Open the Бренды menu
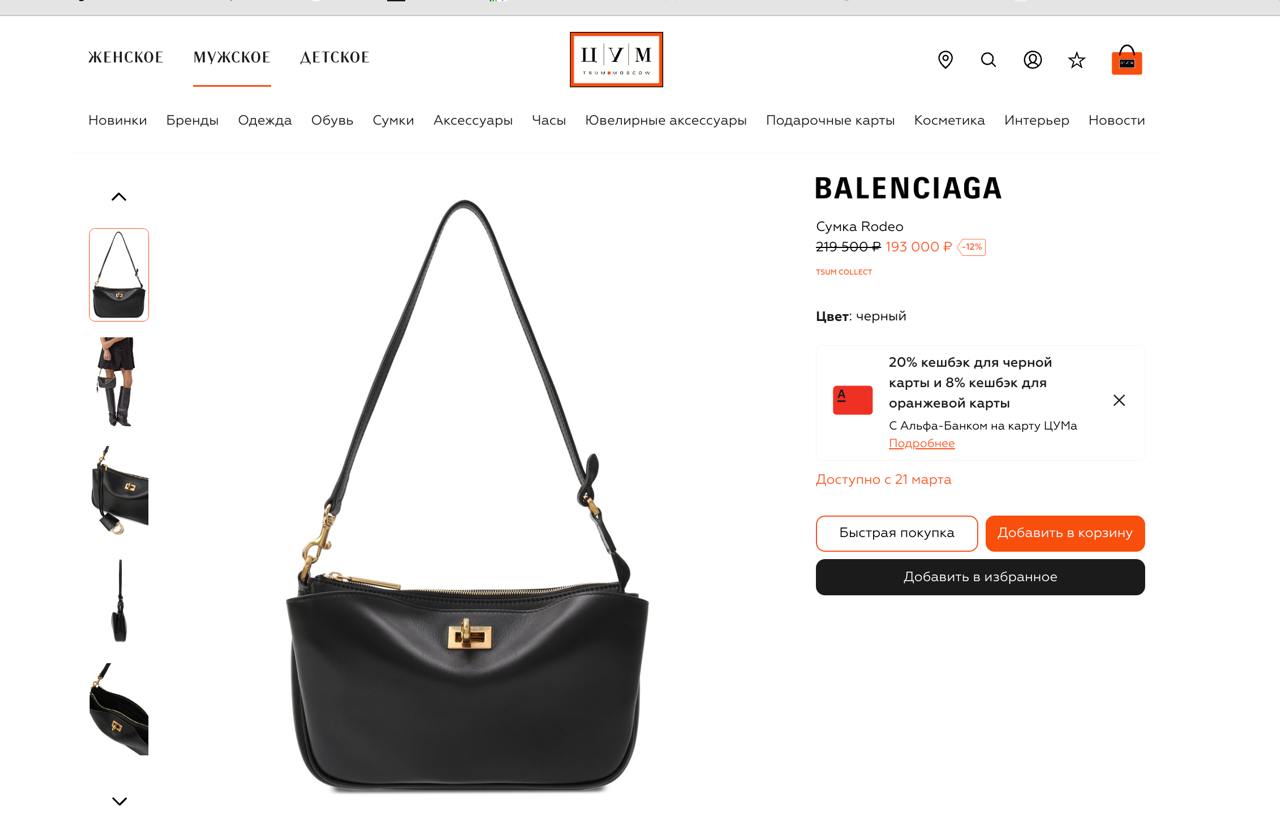1280x815 pixels. tap(192, 120)
